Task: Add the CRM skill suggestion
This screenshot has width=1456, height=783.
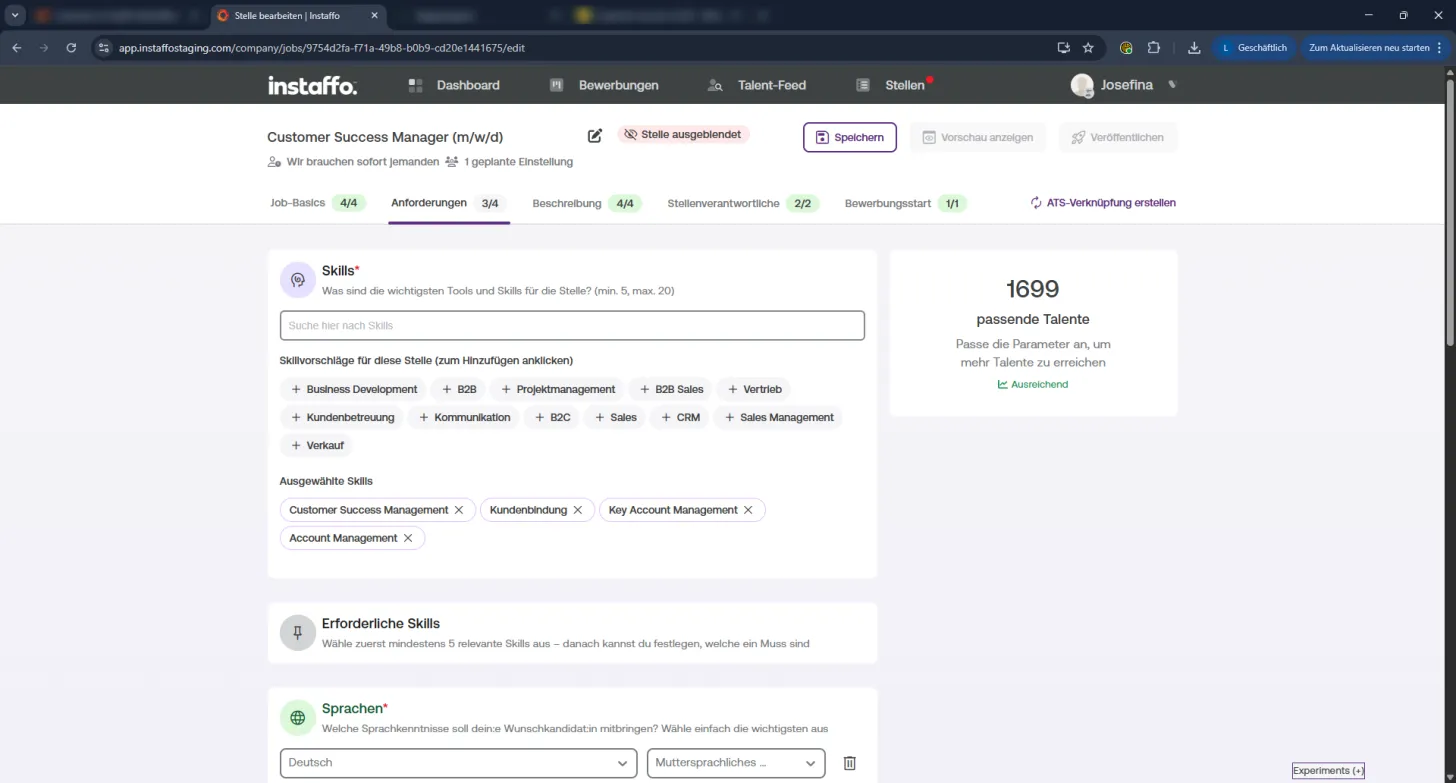Action: coord(680,417)
